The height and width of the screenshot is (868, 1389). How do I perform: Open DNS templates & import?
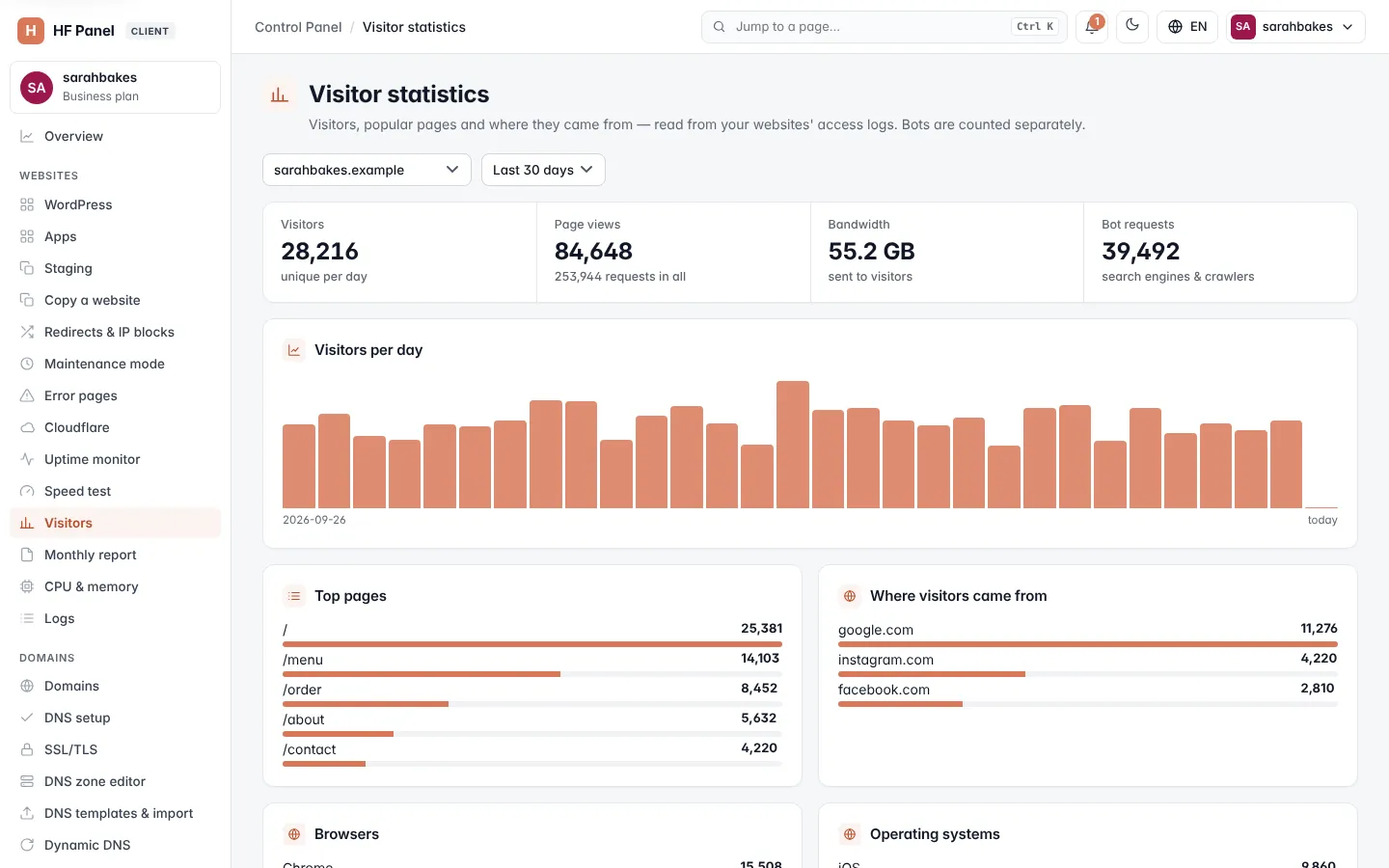115,813
